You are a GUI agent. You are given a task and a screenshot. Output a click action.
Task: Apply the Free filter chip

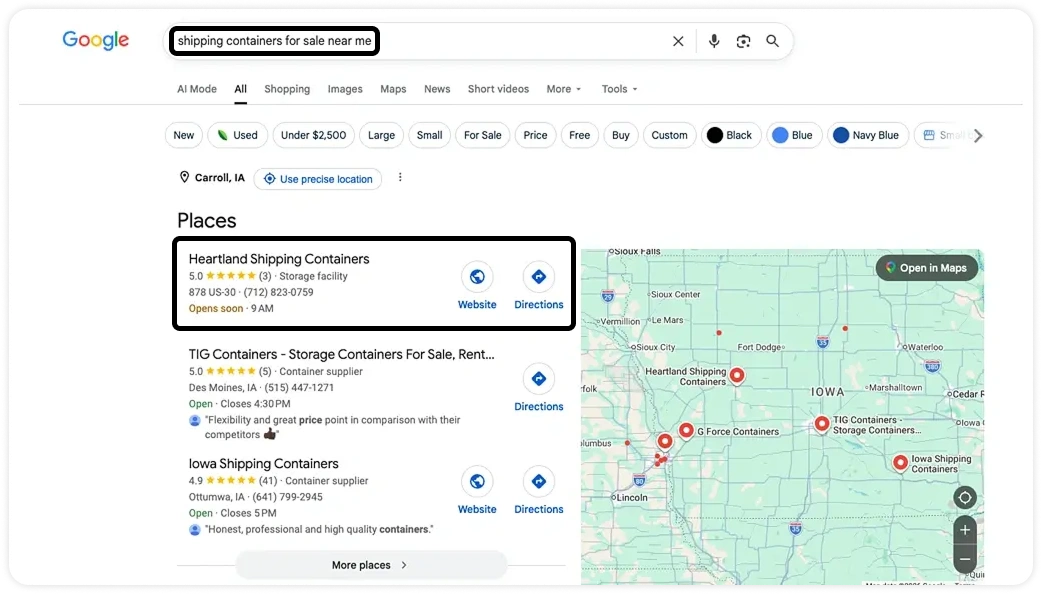pyautogui.click(x=579, y=136)
